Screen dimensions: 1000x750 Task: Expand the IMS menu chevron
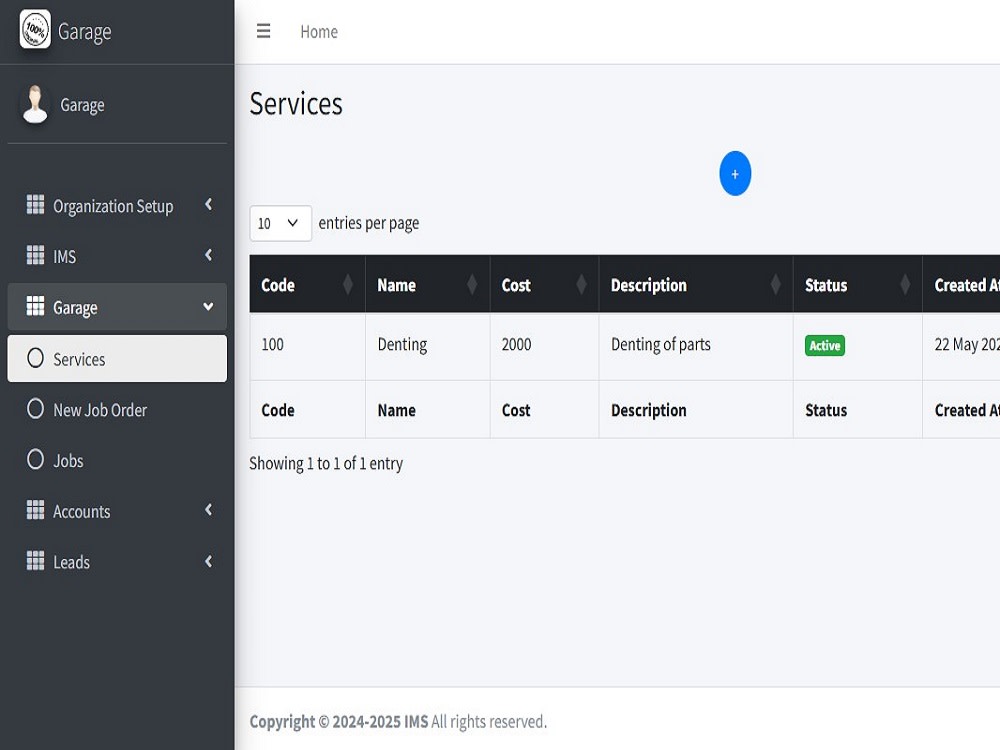click(208, 255)
